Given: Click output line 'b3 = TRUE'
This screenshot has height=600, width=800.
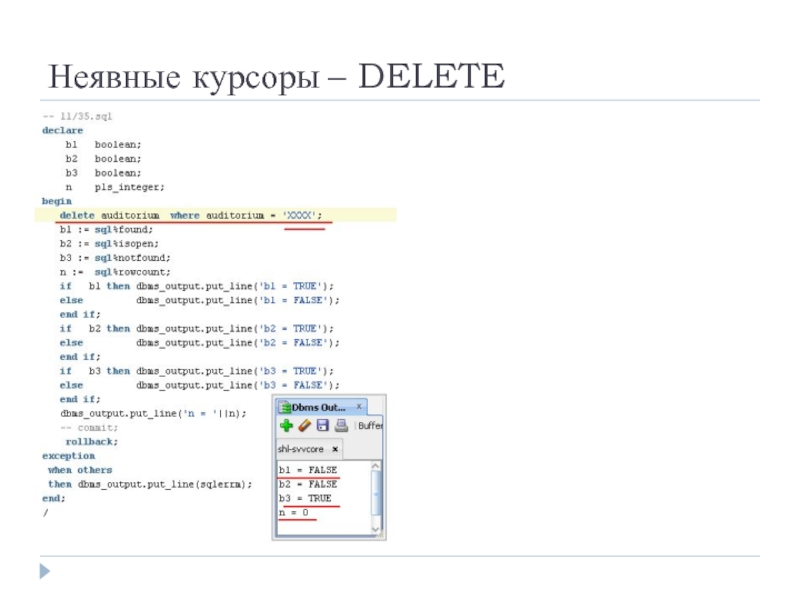Looking at the screenshot, I should click(x=305, y=498).
